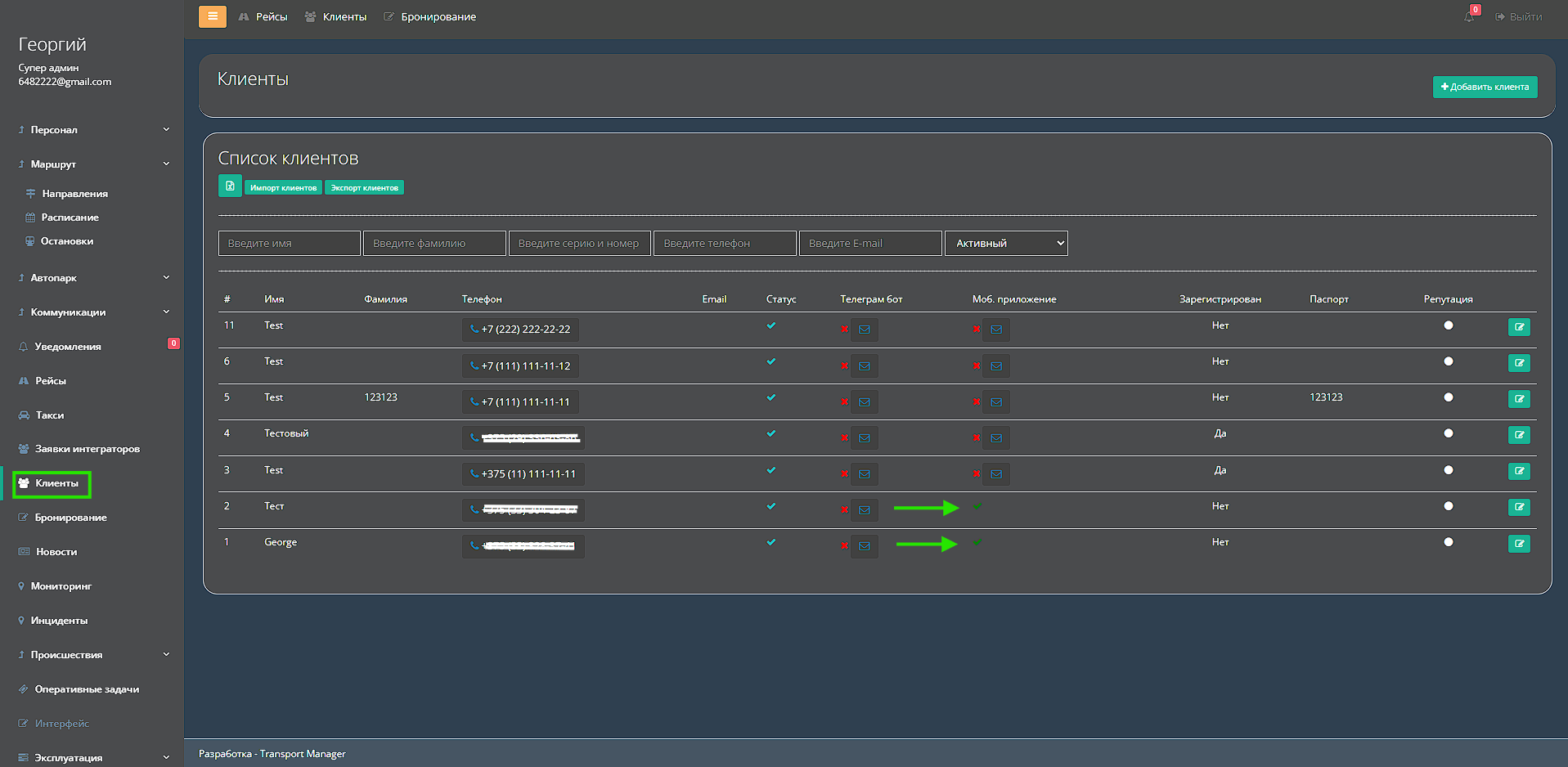Select reputation radio for client Тест

tap(1448, 506)
